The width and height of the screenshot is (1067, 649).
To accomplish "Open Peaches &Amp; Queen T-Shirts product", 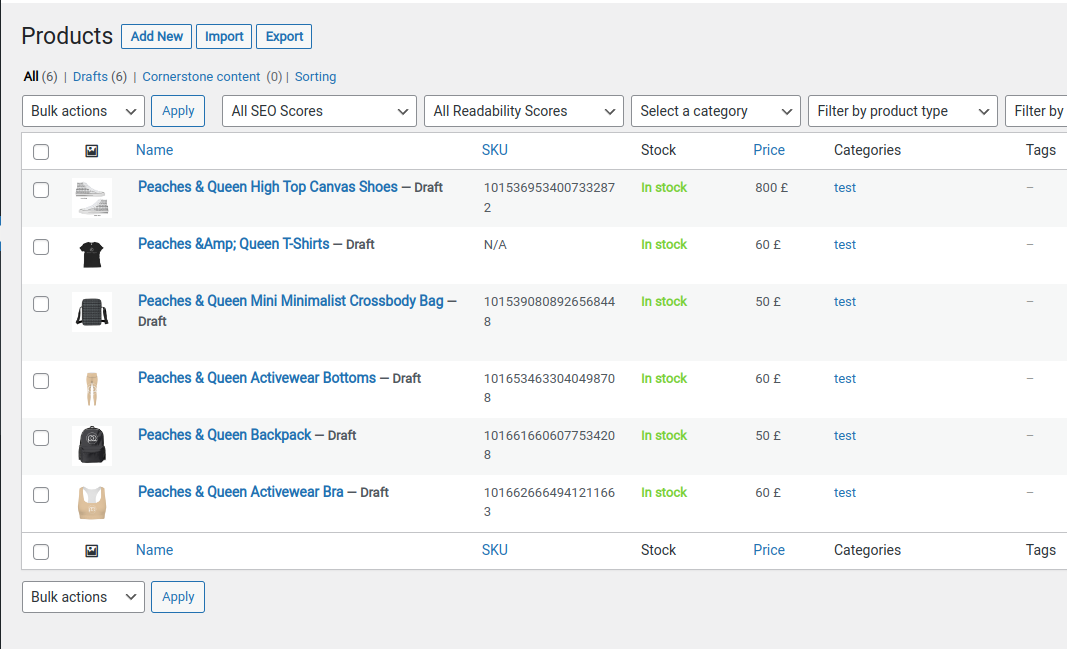I will pyautogui.click(x=233, y=244).
